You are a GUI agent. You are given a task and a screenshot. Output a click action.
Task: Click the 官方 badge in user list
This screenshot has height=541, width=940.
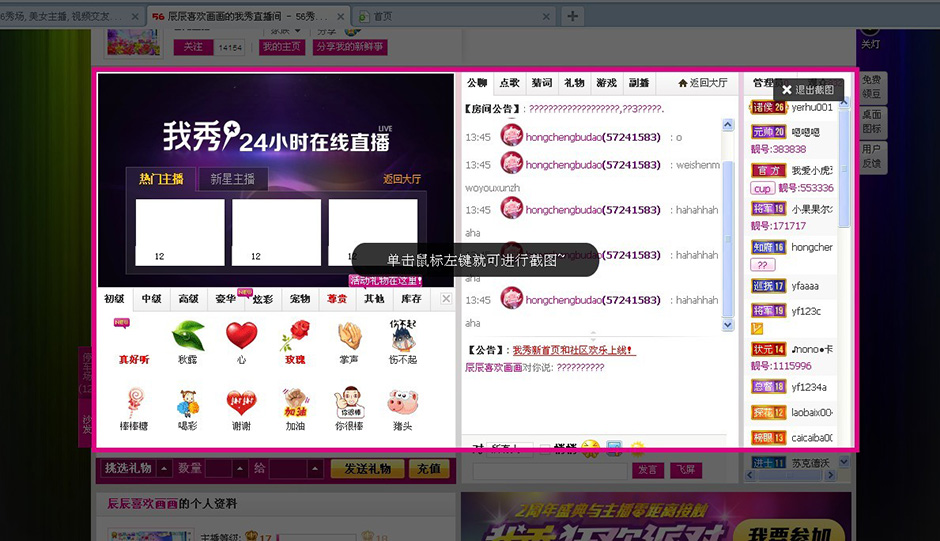point(768,170)
